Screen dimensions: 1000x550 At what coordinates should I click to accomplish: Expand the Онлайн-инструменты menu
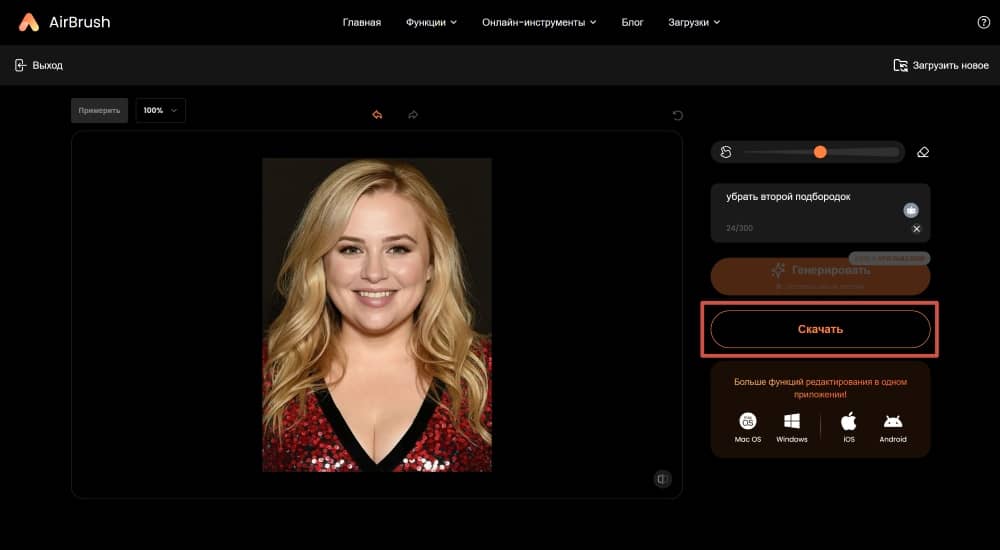pyautogui.click(x=539, y=22)
